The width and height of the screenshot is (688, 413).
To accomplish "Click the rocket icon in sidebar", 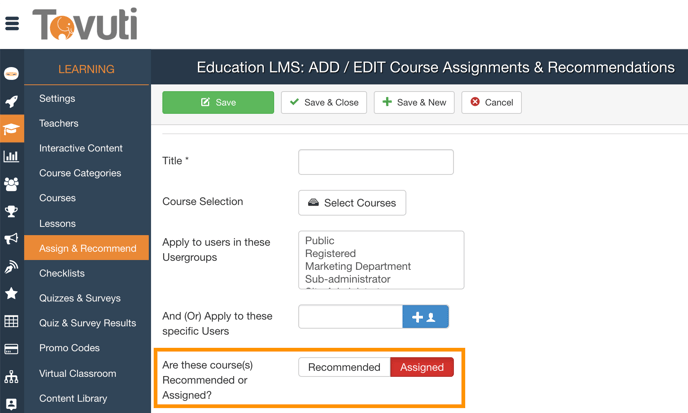I will [11, 101].
